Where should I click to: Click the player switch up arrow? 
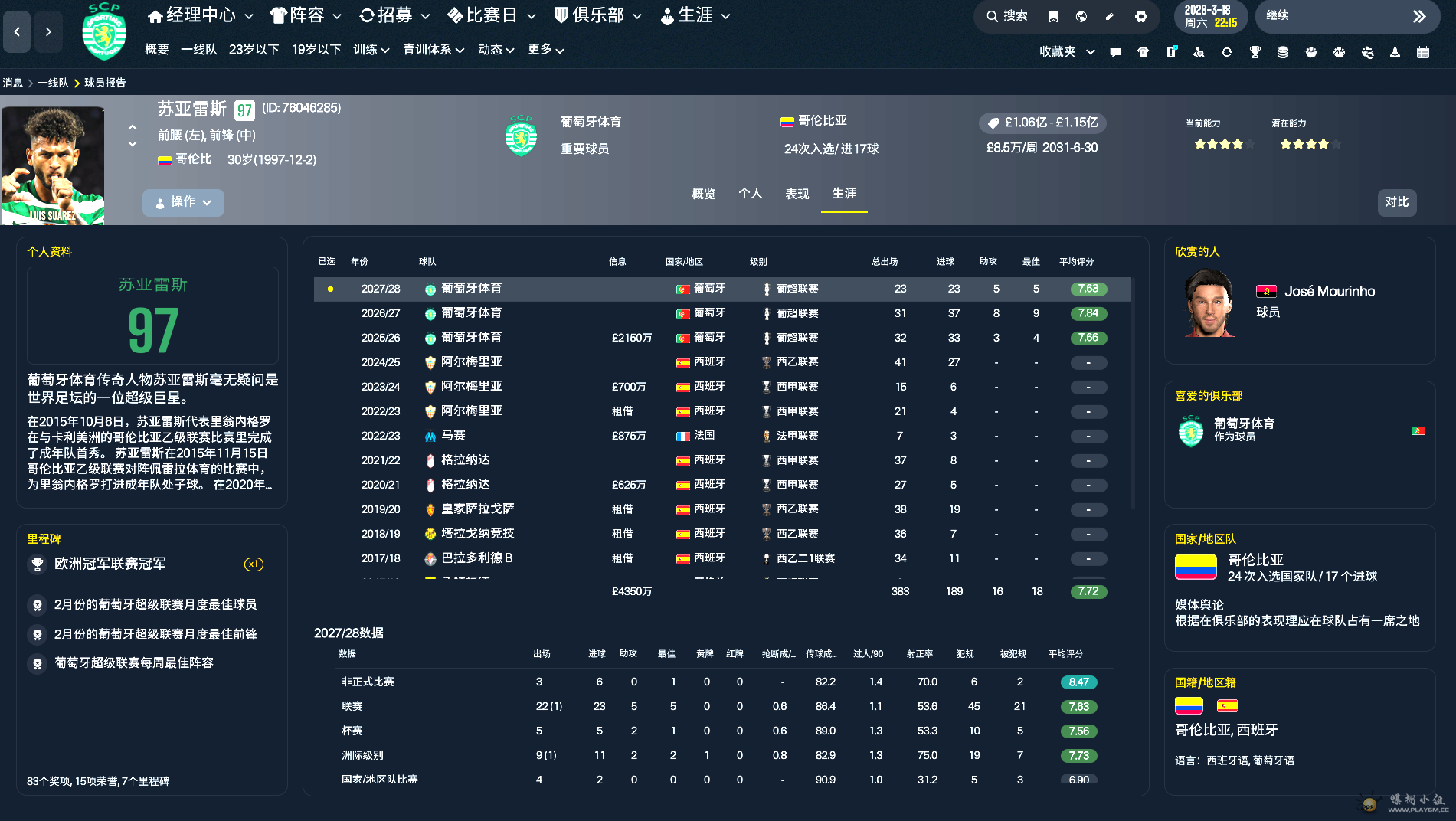pyautogui.click(x=133, y=127)
